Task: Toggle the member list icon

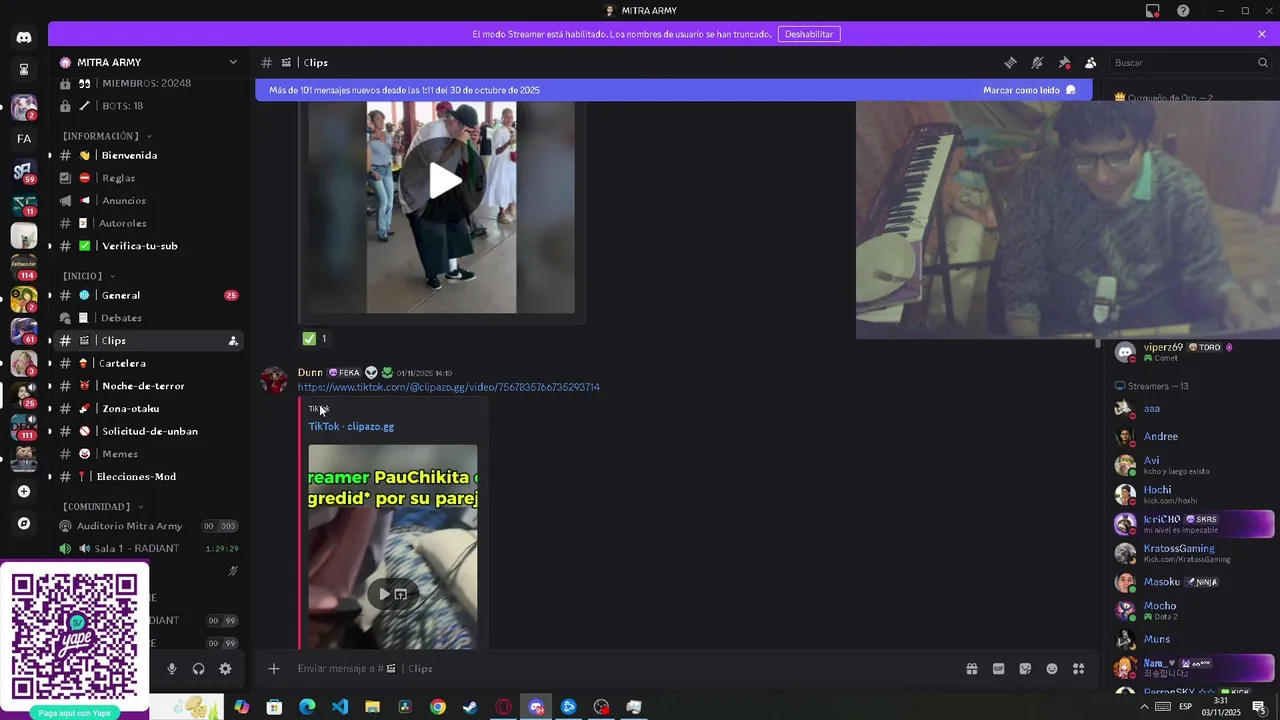Action: click(x=1091, y=62)
